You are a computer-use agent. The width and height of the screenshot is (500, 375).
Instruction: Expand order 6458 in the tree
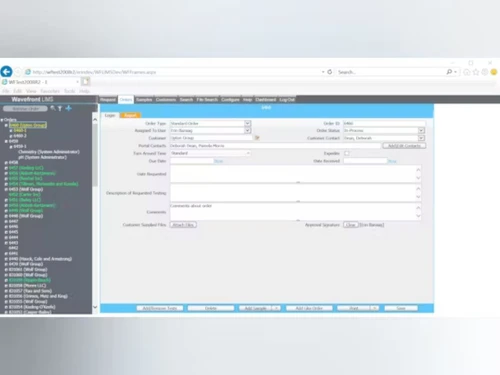pyautogui.click(x=6, y=163)
